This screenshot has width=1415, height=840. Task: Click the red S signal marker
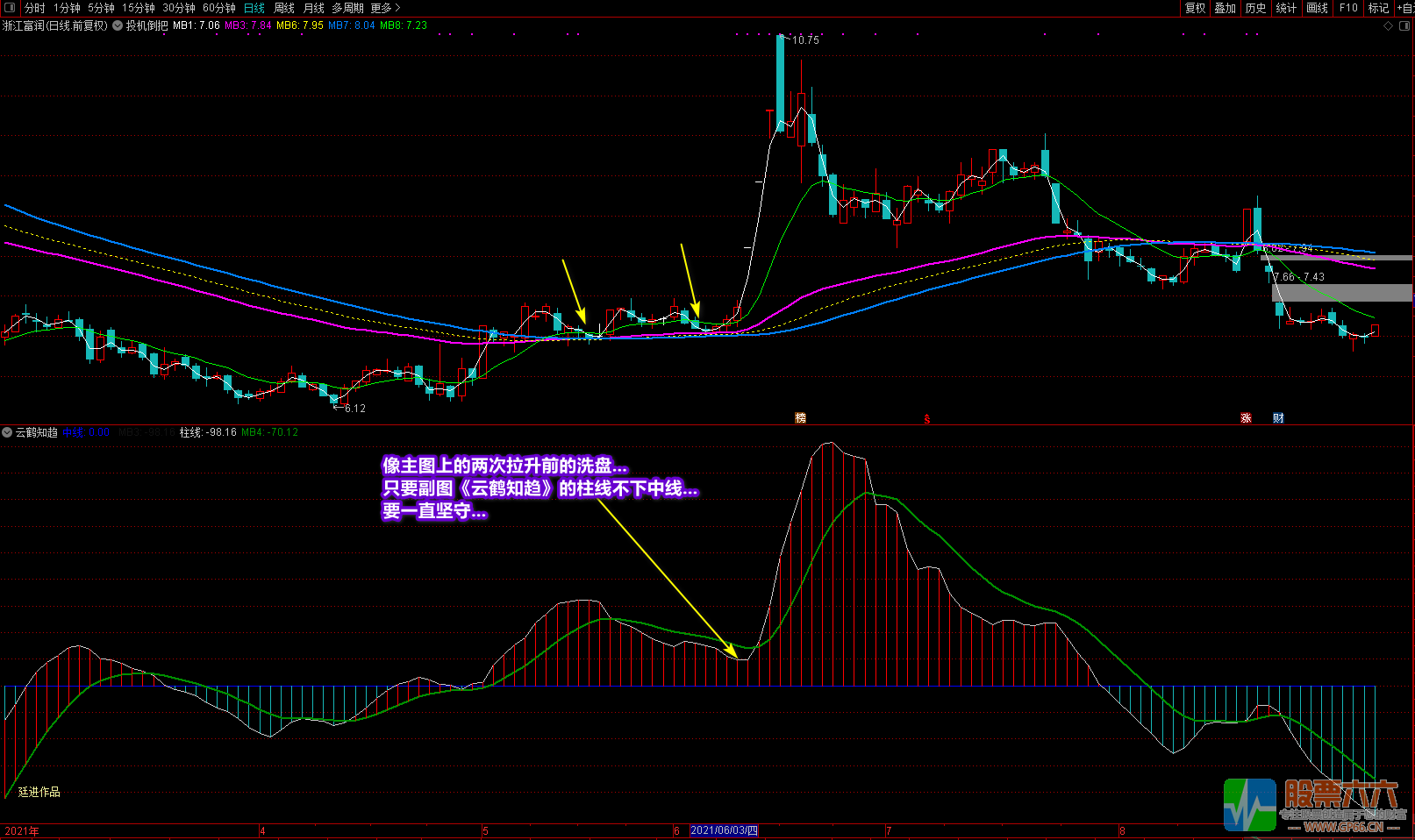[x=926, y=418]
